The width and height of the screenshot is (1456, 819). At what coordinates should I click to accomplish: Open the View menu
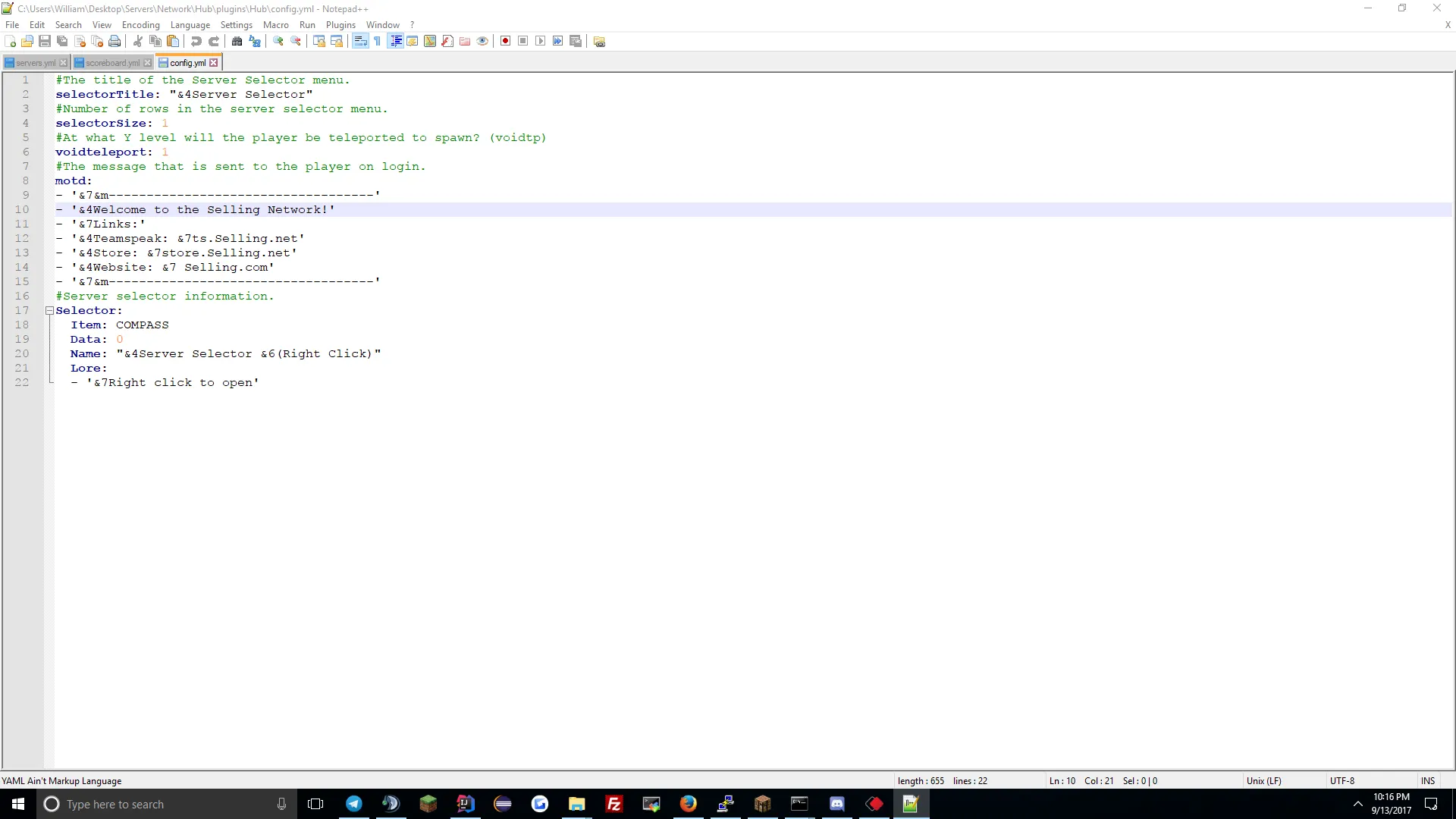coord(102,25)
